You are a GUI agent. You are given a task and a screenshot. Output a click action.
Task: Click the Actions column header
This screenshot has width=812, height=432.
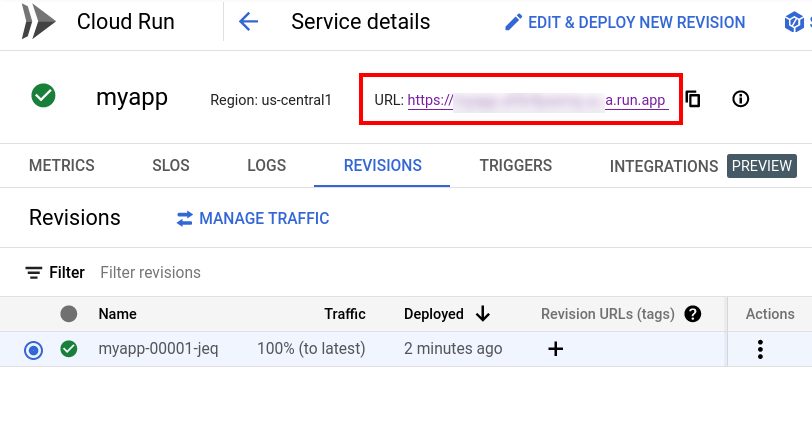coord(770,314)
